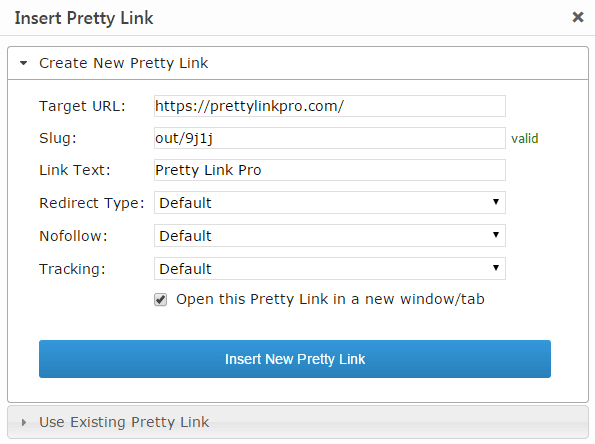This screenshot has width=595, height=444.
Task: Click the green valid status text
Action: point(524,139)
